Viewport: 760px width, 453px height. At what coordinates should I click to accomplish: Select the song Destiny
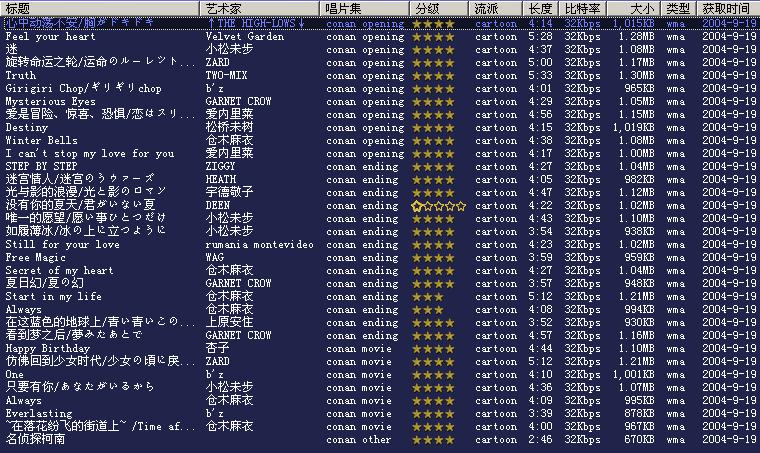(x=27, y=128)
